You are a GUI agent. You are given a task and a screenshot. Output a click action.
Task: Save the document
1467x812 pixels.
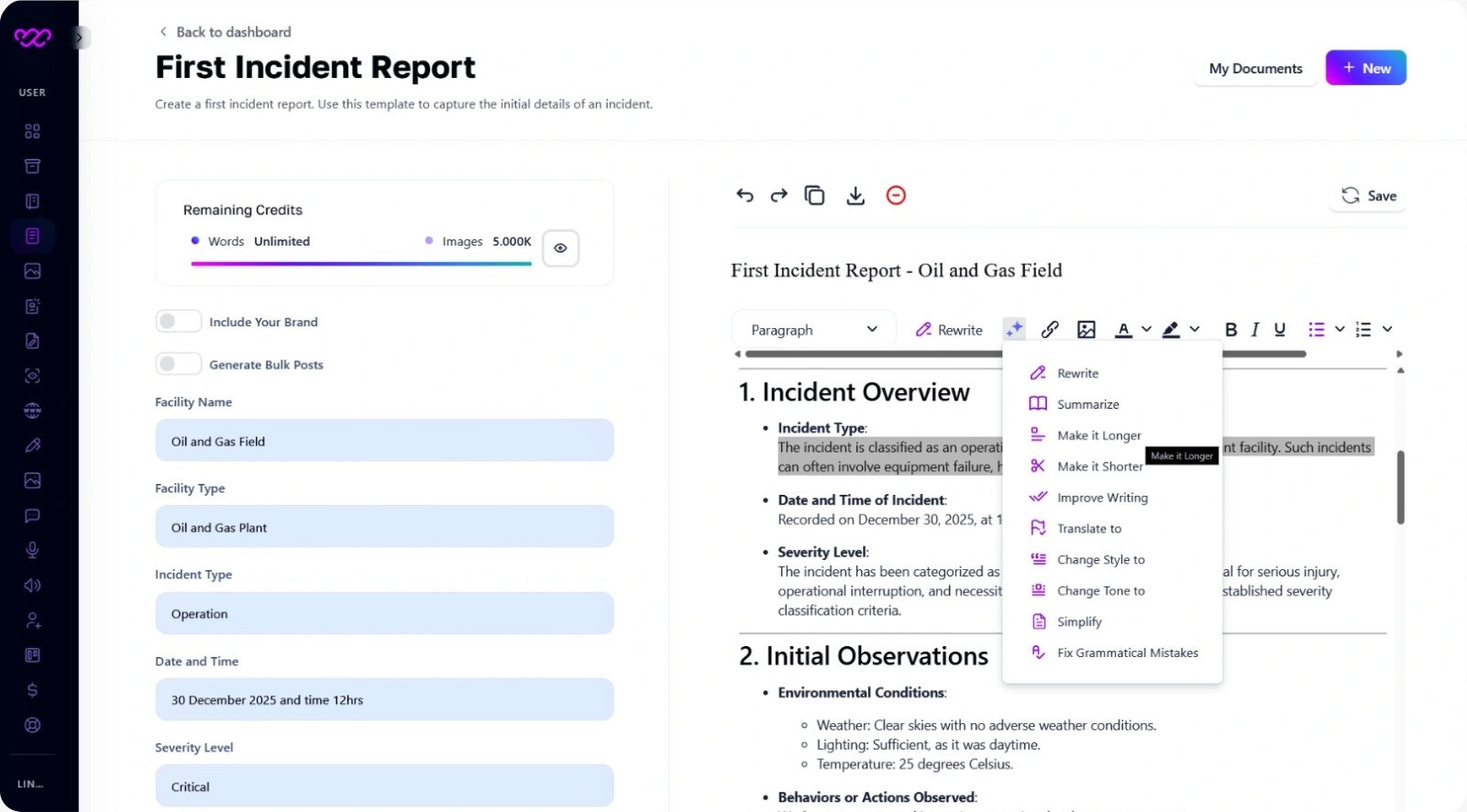1368,196
